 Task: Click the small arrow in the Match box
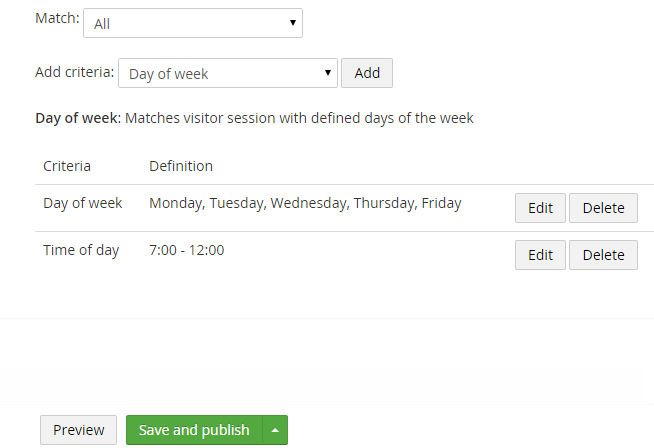(293, 23)
